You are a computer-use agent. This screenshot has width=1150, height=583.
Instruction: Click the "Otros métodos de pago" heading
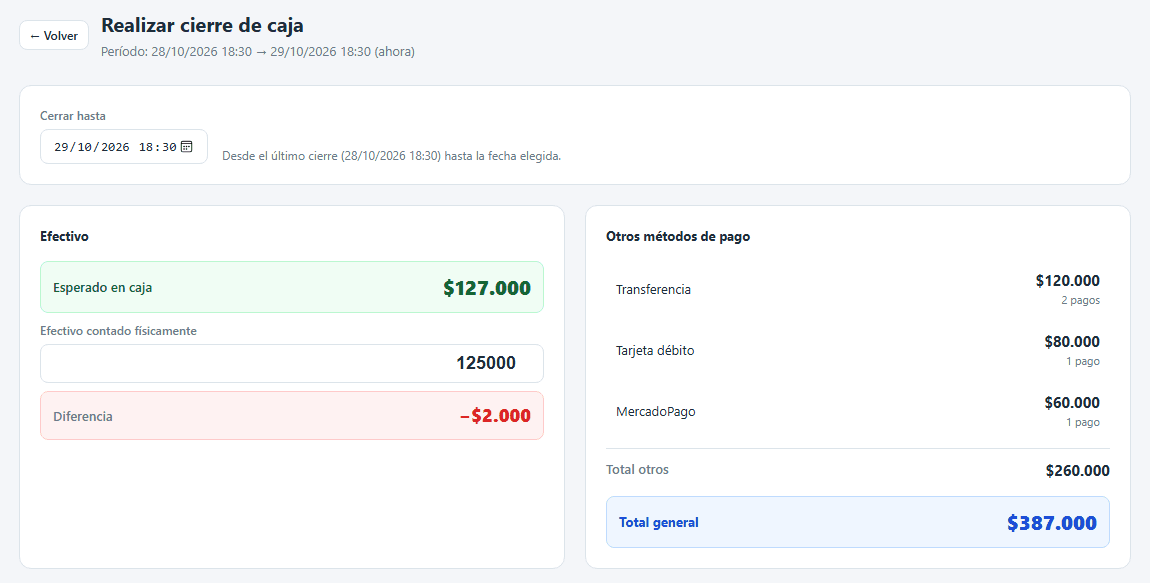[678, 236]
